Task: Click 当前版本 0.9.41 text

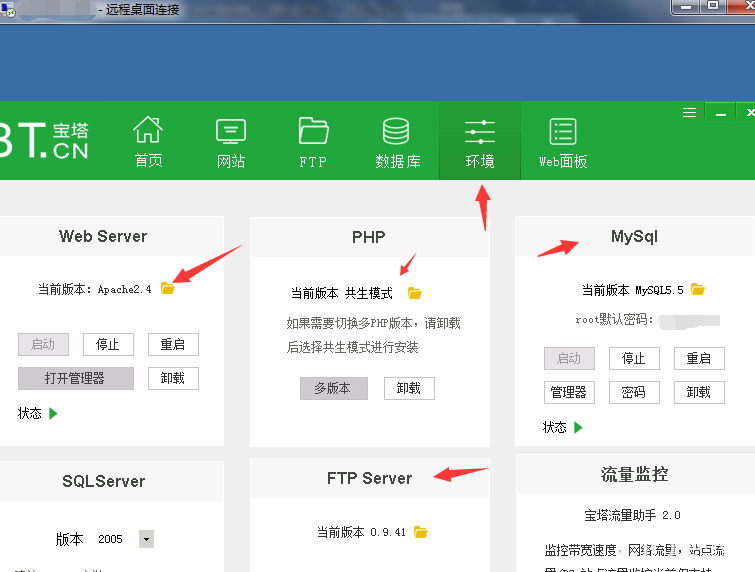Action: [361, 532]
